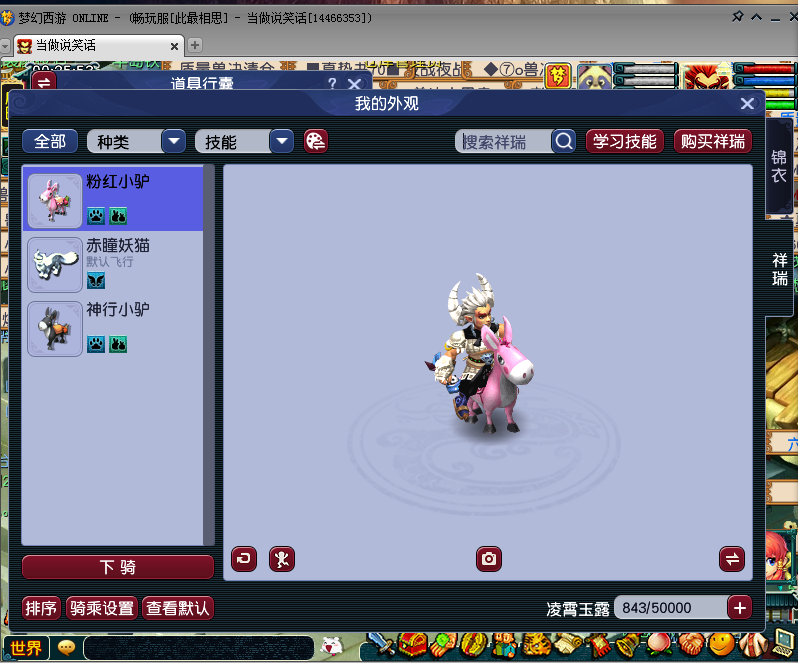This screenshot has width=798, height=663.
Task: Open the tab list dropdown left of 当做说笑话
Action: [x=5, y=46]
